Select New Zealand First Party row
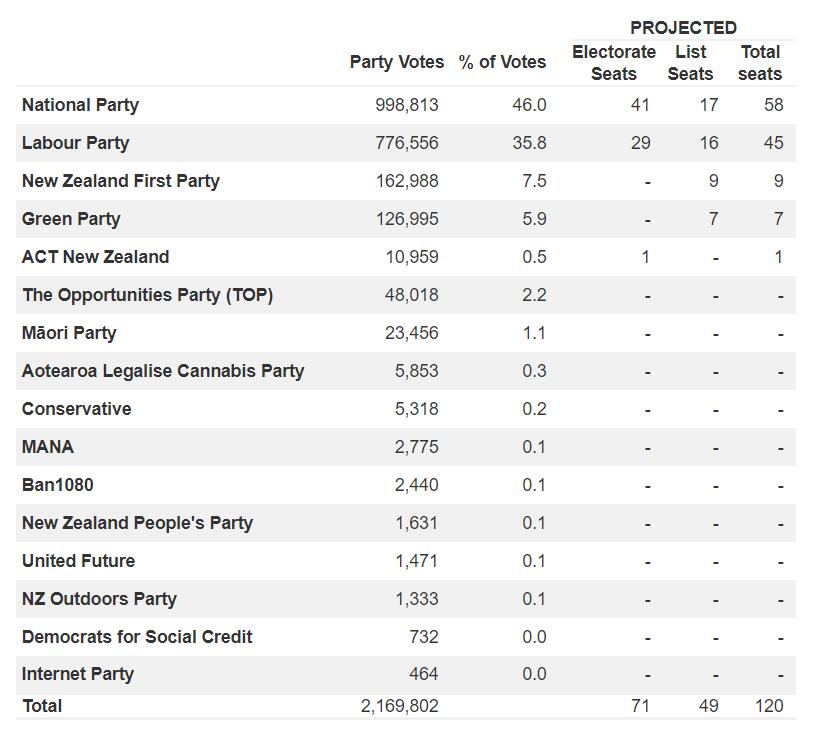This screenshot has height=734, width=818. pos(120,181)
